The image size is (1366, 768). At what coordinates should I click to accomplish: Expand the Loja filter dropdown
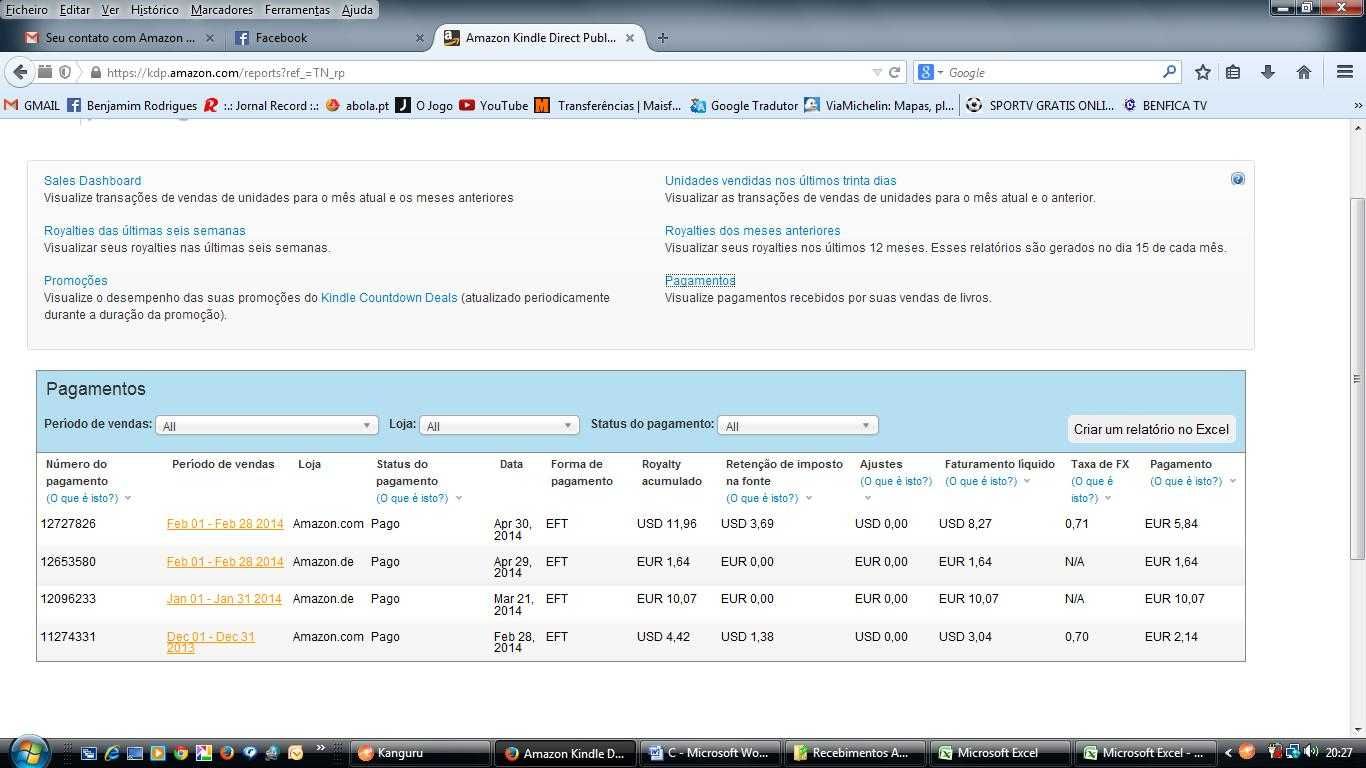point(499,425)
